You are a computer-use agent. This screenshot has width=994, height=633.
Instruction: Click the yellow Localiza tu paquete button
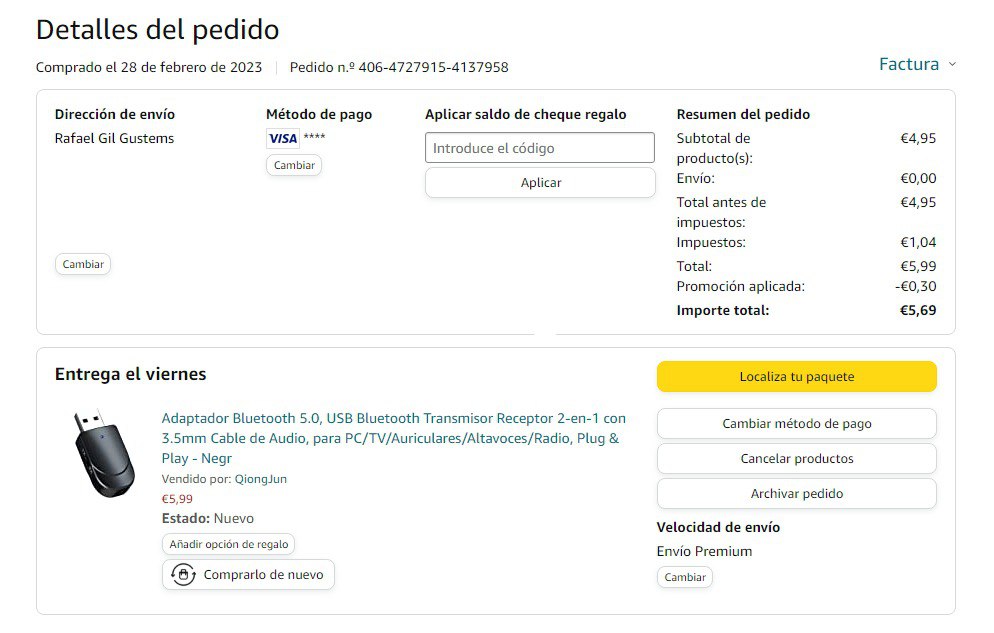click(x=796, y=377)
